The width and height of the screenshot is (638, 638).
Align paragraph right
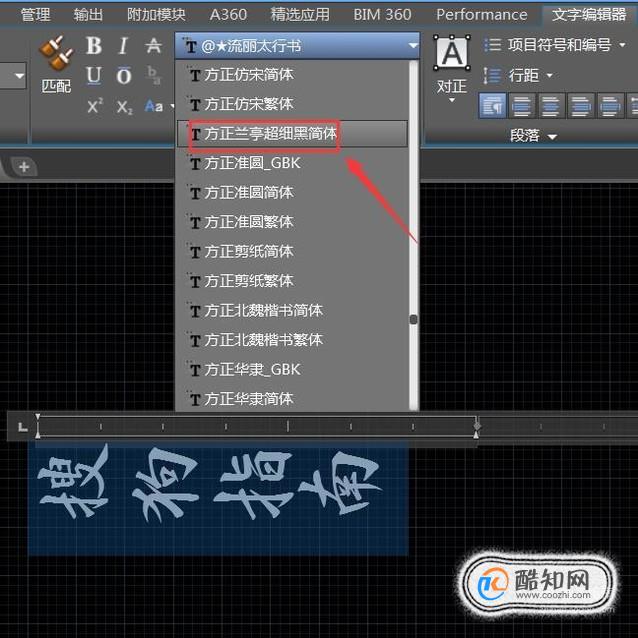(581, 106)
